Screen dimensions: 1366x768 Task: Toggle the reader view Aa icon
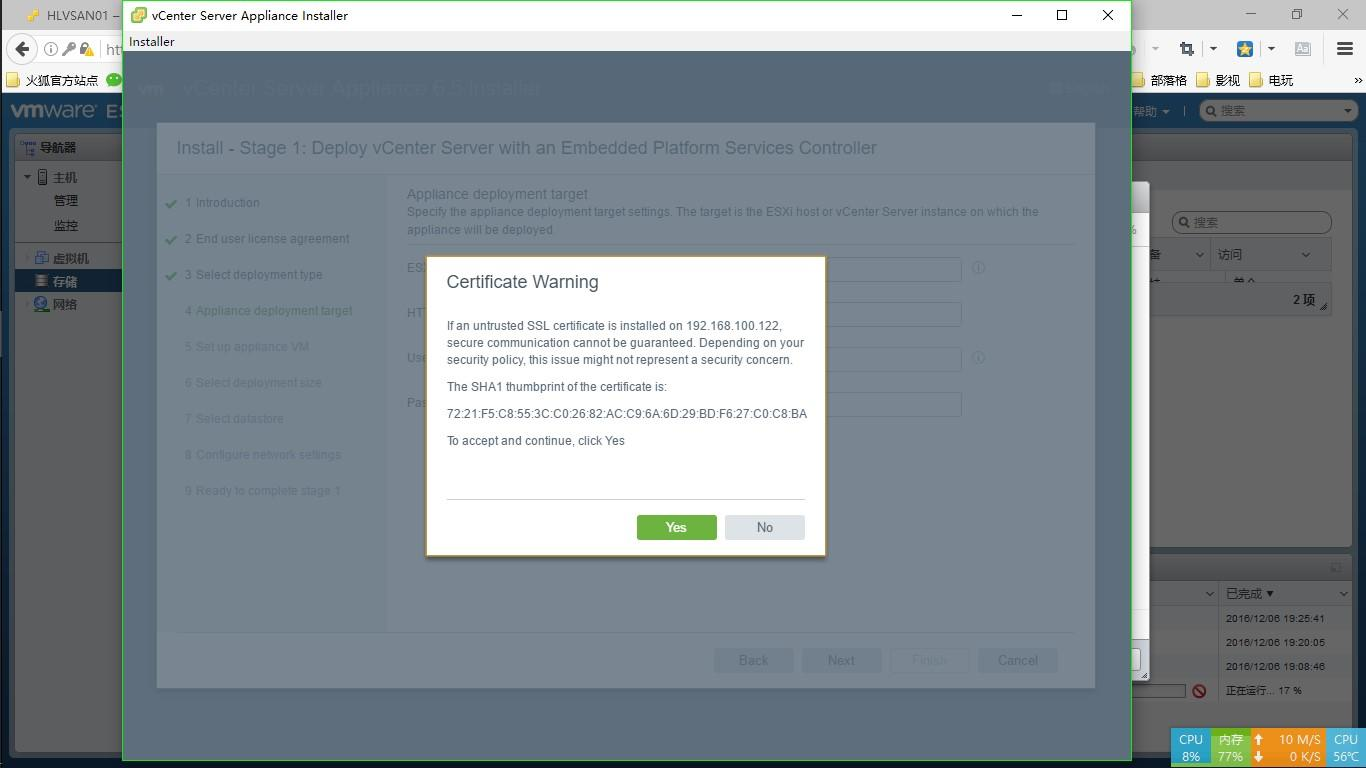tap(1302, 48)
